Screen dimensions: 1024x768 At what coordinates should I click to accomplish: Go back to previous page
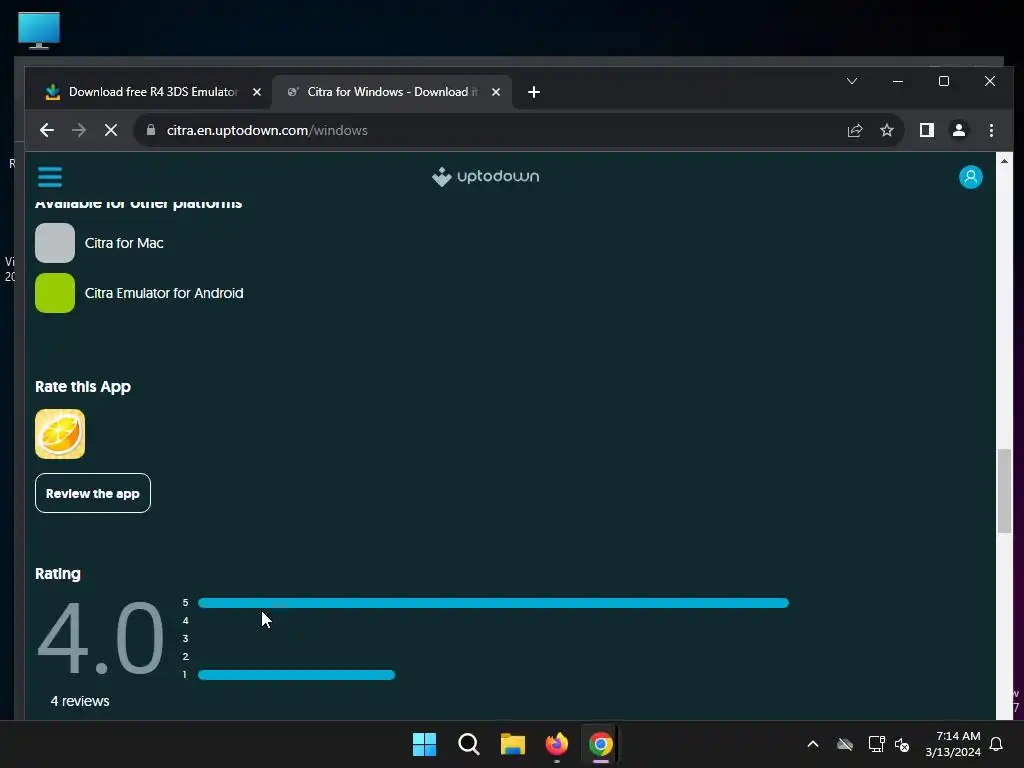point(46,131)
